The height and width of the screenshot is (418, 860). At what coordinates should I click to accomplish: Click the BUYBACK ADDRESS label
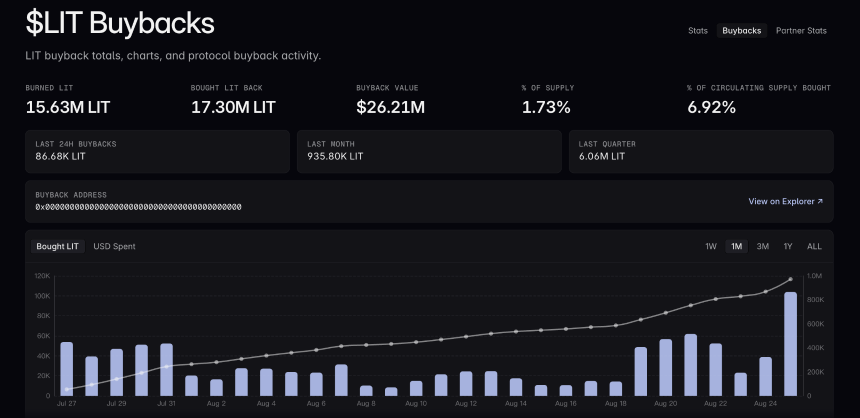(x=71, y=195)
